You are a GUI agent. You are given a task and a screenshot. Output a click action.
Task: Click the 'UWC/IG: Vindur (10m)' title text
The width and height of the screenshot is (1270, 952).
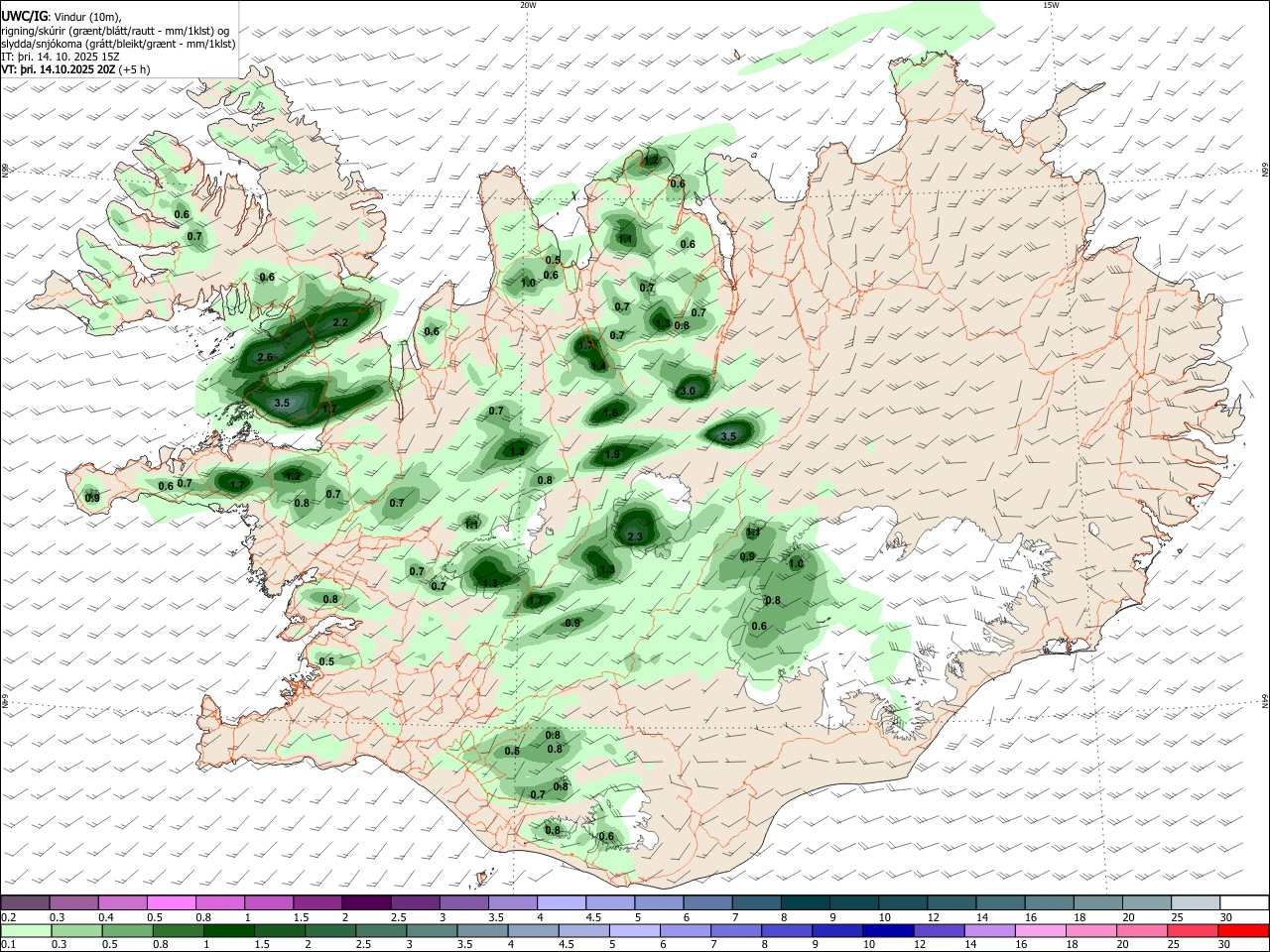click(62, 17)
